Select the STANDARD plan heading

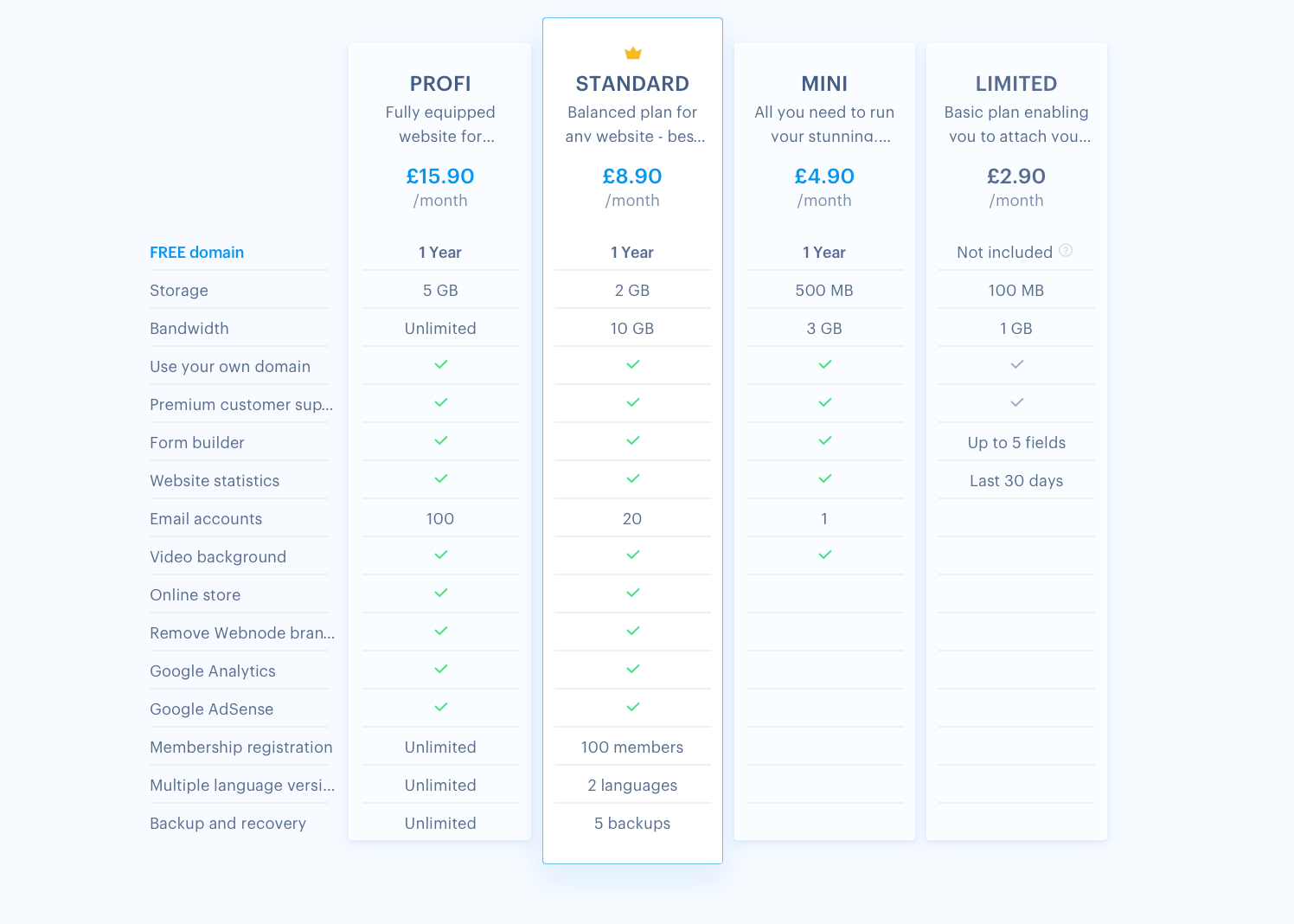[632, 84]
